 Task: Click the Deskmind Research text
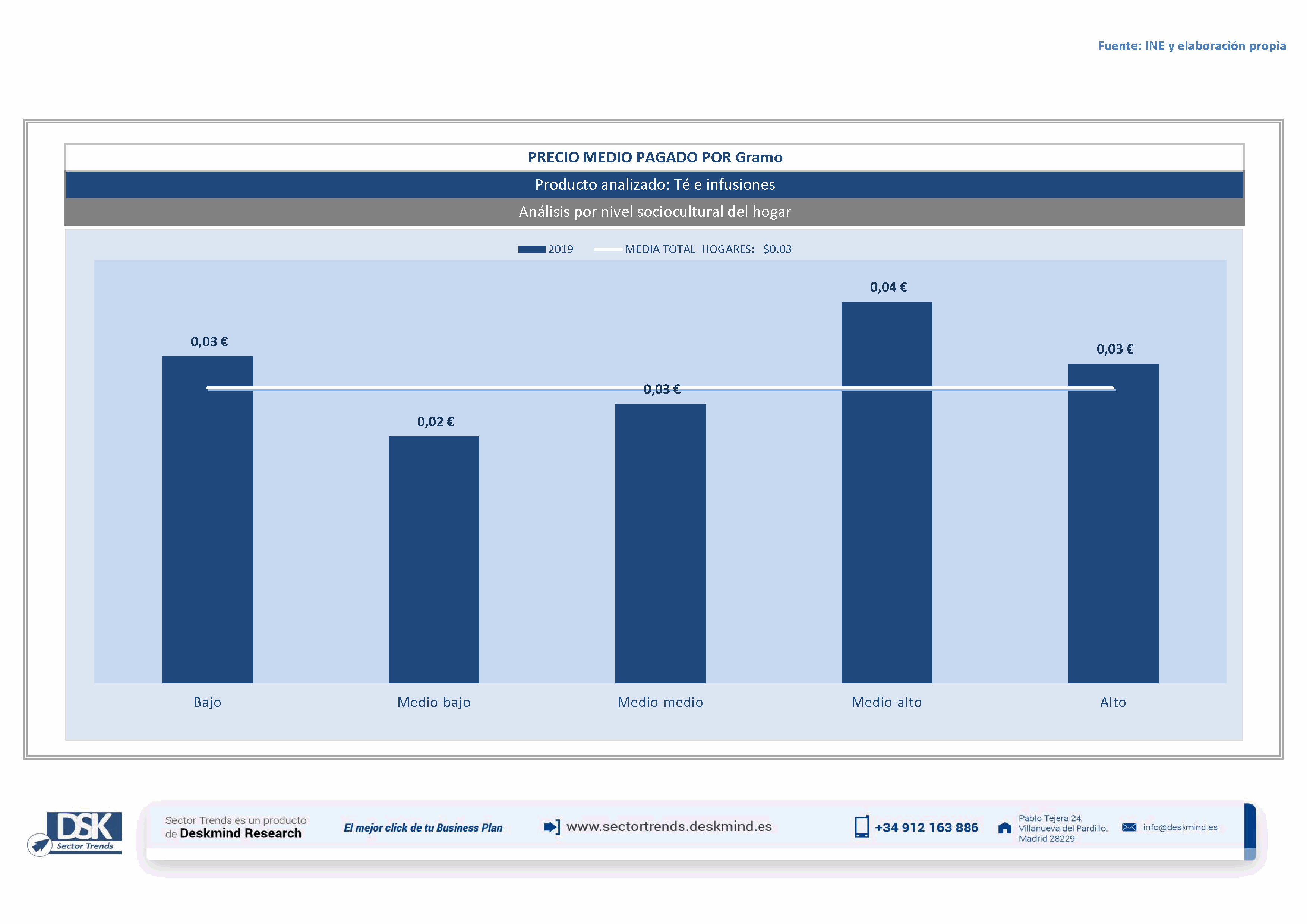pos(240,833)
